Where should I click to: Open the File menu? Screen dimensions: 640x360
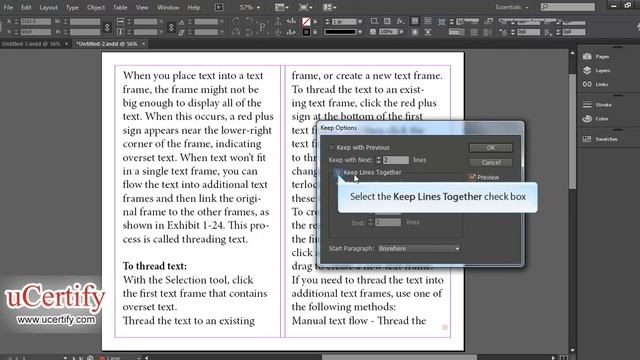8,7
